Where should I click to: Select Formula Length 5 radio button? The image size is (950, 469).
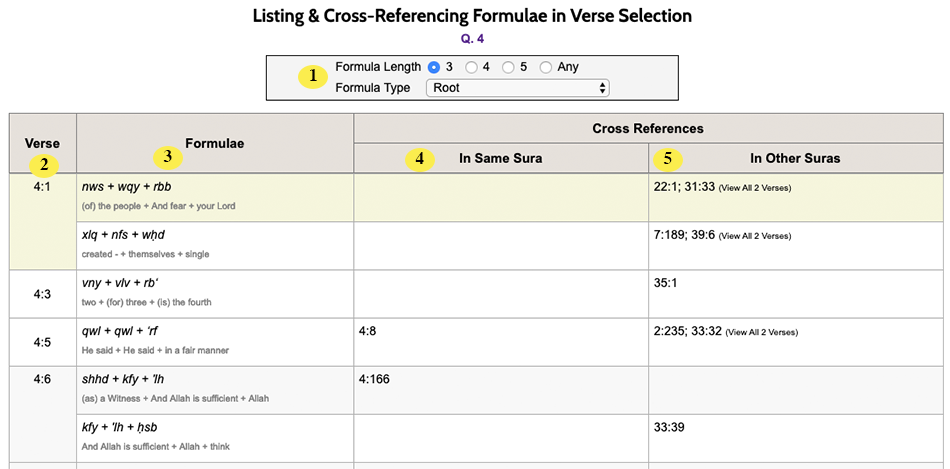point(508,67)
